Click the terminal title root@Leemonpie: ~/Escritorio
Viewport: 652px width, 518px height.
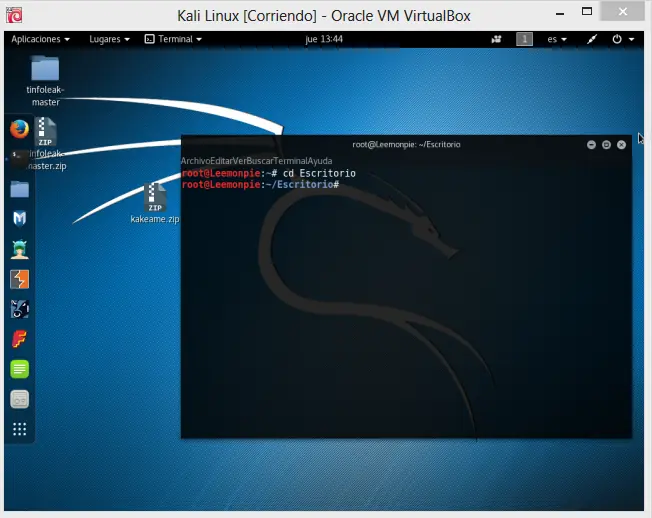pos(406,145)
